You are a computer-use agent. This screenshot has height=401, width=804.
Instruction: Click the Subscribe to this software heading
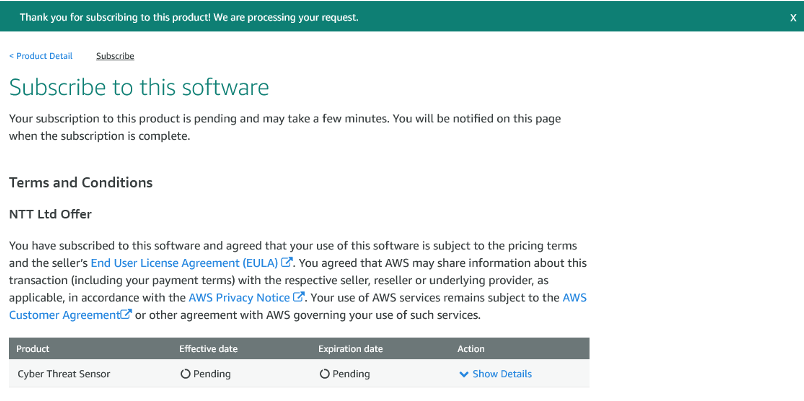[139, 87]
